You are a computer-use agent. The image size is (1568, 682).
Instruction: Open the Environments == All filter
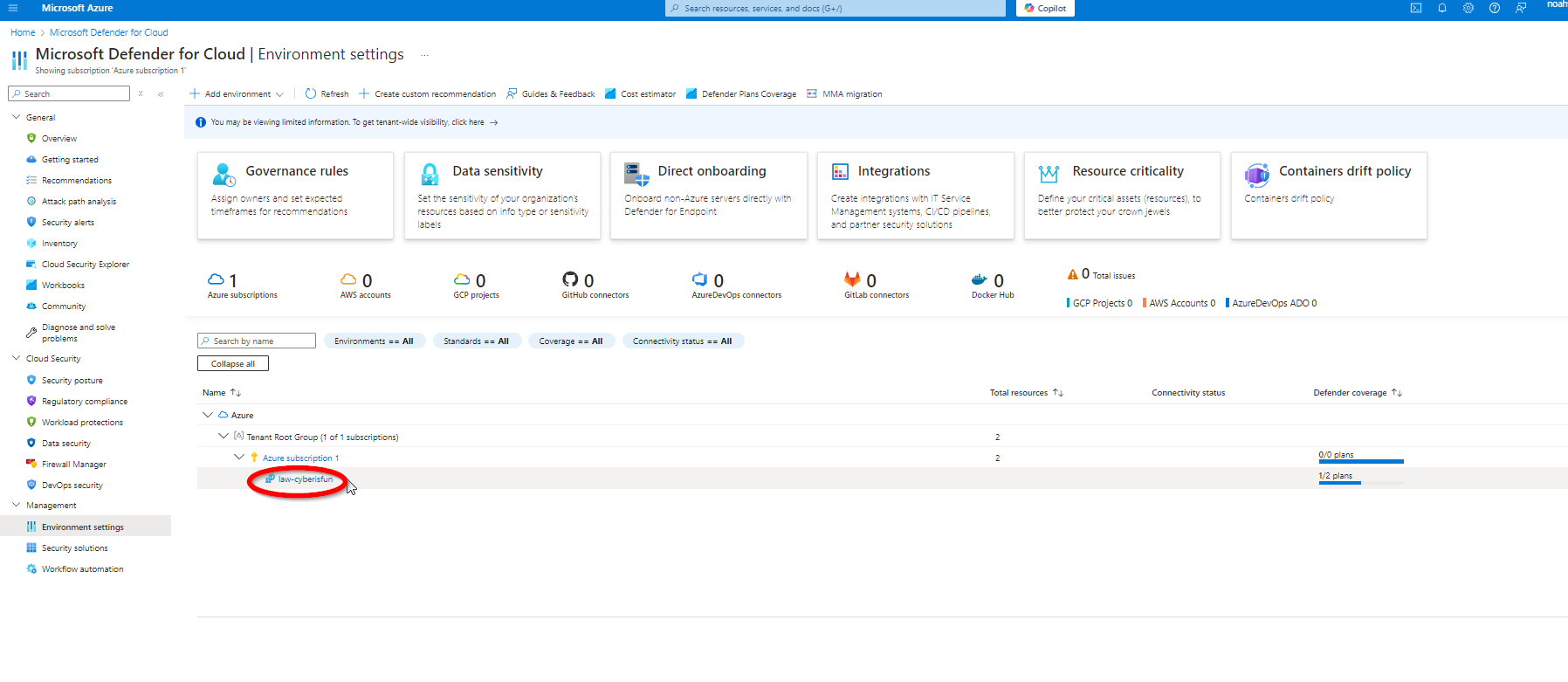click(375, 341)
